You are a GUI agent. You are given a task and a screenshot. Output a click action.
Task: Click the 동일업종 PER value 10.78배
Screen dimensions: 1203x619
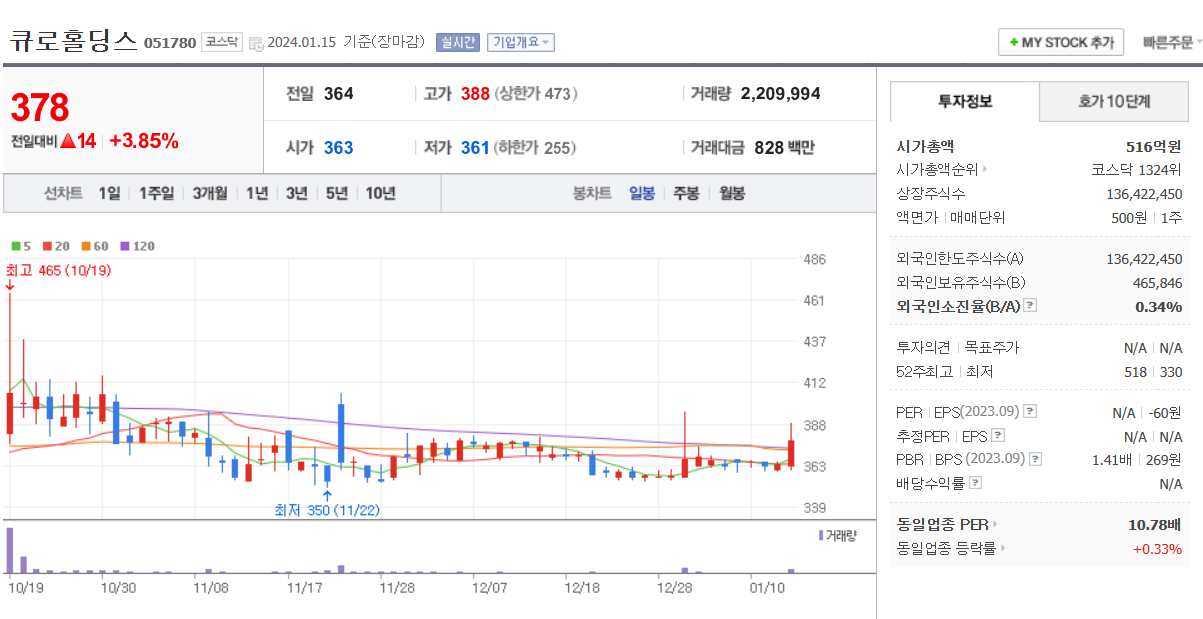pyautogui.click(x=1155, y=524)
